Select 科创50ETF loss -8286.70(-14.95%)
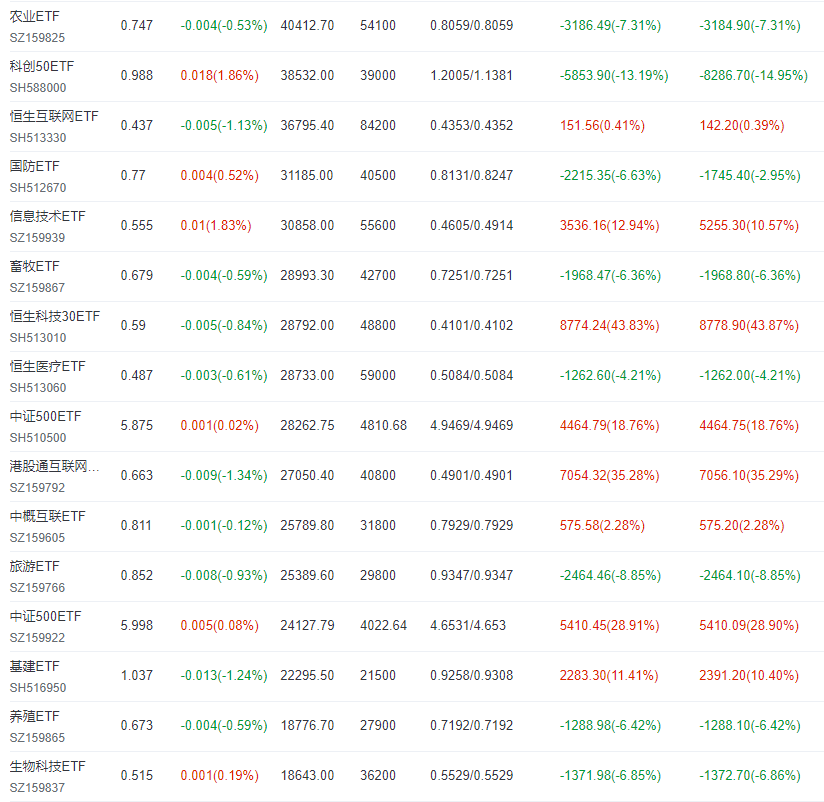The width and height of the screenshot is (824, 802). pyautogui.click(x=754, y=75)
